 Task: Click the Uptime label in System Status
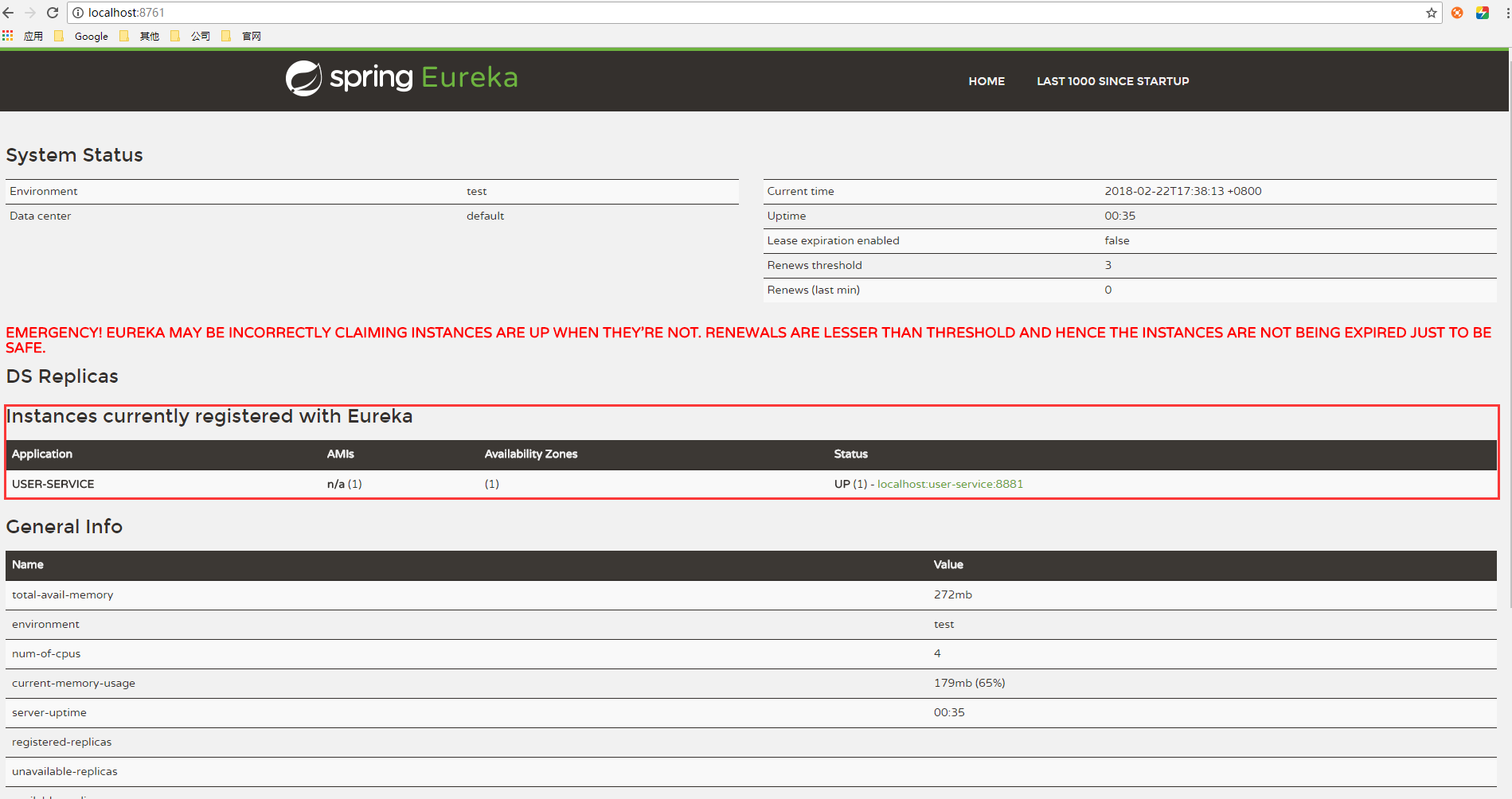pyautogui.click(x=787, y=216)
